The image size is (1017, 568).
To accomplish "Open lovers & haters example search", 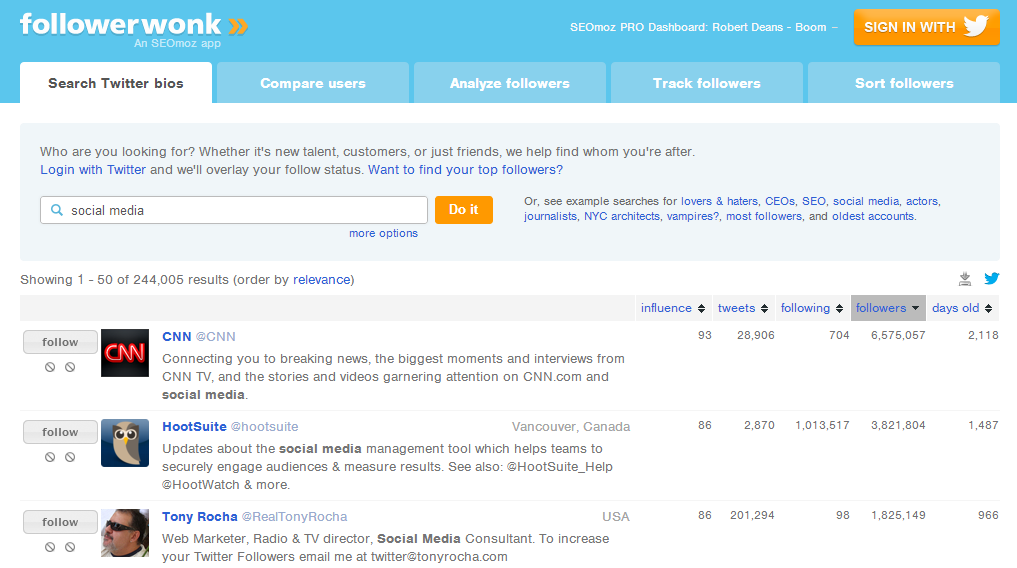I will 719,201.
